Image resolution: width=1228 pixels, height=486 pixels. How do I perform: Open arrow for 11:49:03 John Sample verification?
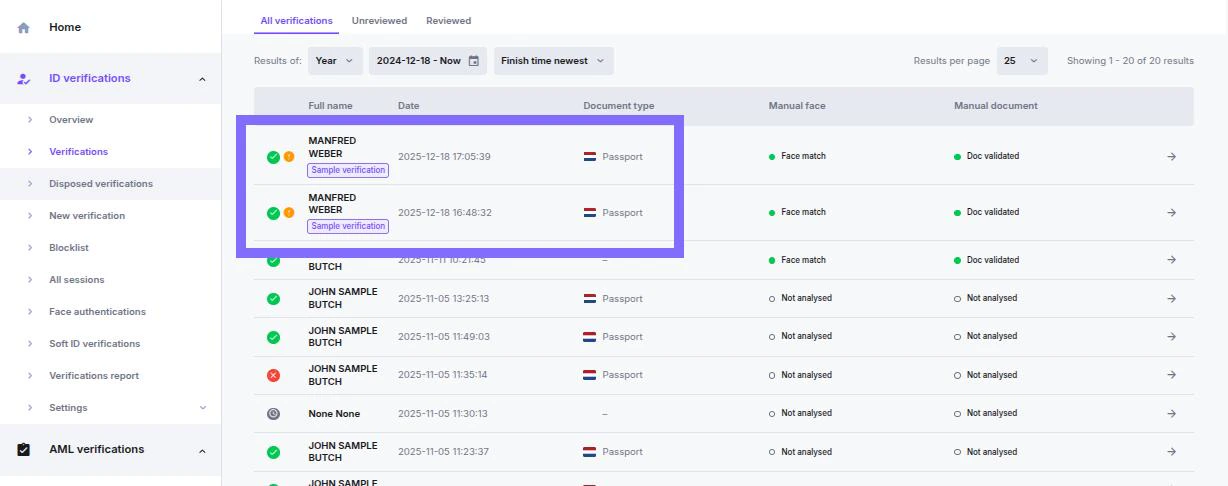click(1172, 337)
